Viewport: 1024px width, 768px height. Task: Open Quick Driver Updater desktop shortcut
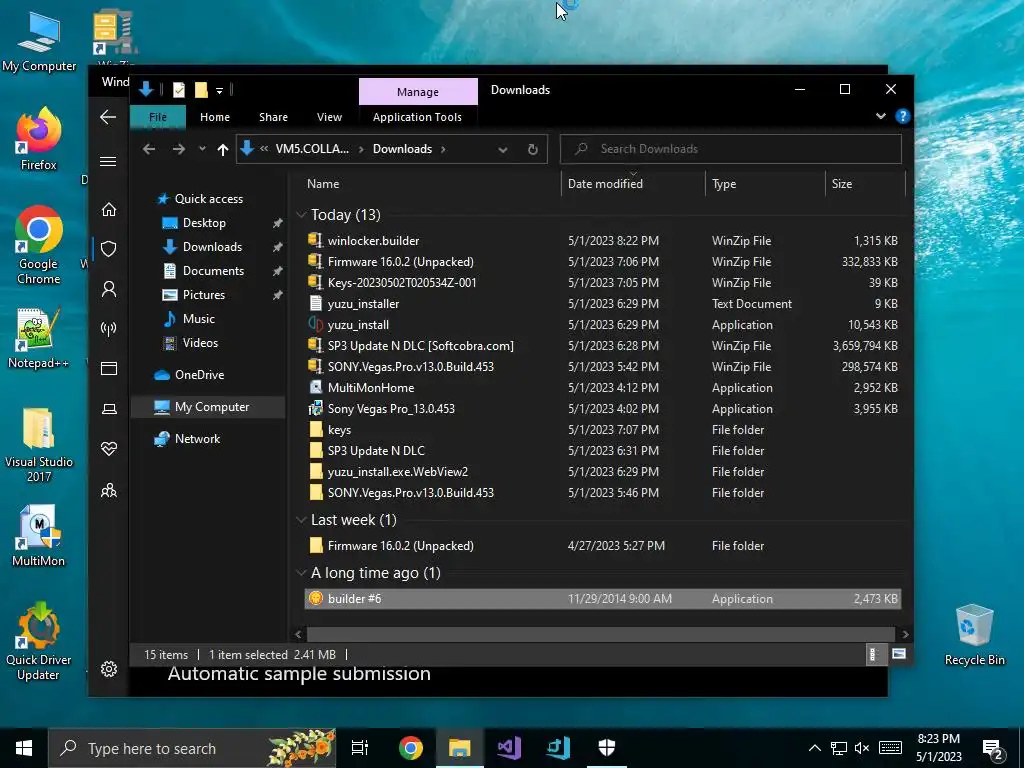click(x=39, y=641)
